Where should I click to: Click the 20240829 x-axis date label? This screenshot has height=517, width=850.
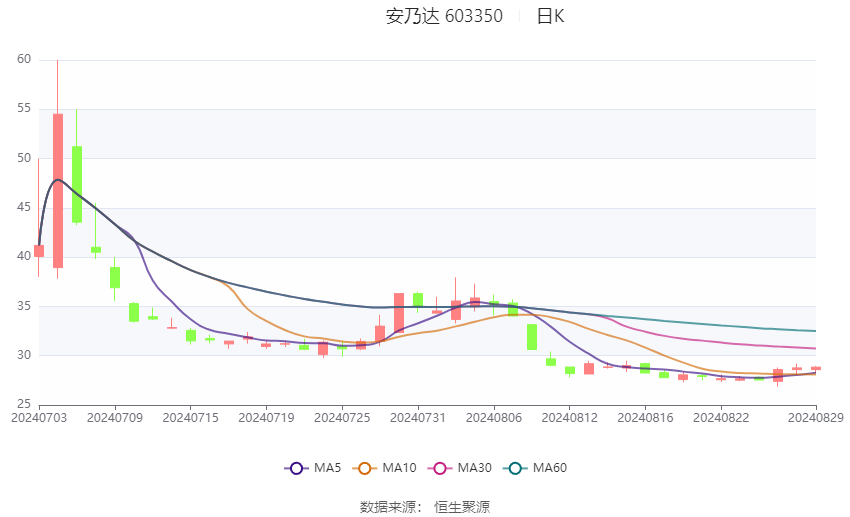tap(816, 418)
